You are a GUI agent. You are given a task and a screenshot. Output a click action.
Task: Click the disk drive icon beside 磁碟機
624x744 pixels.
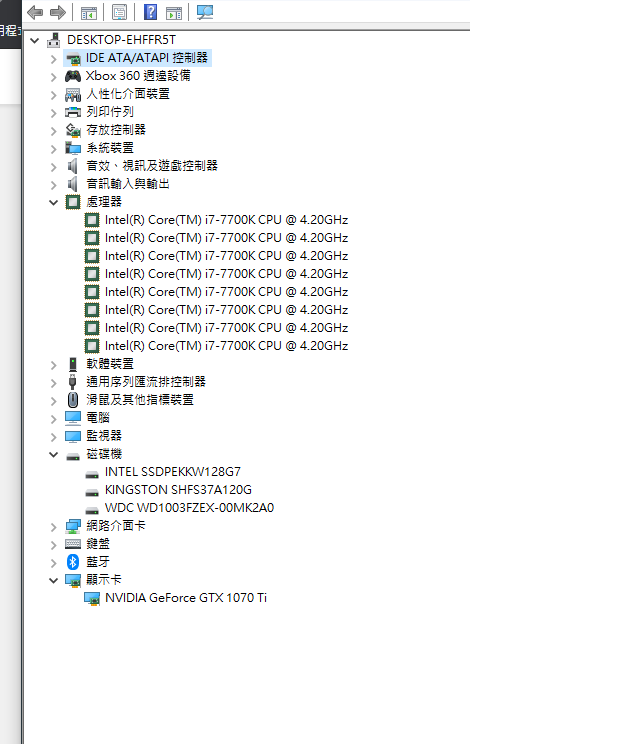[73, 456]
